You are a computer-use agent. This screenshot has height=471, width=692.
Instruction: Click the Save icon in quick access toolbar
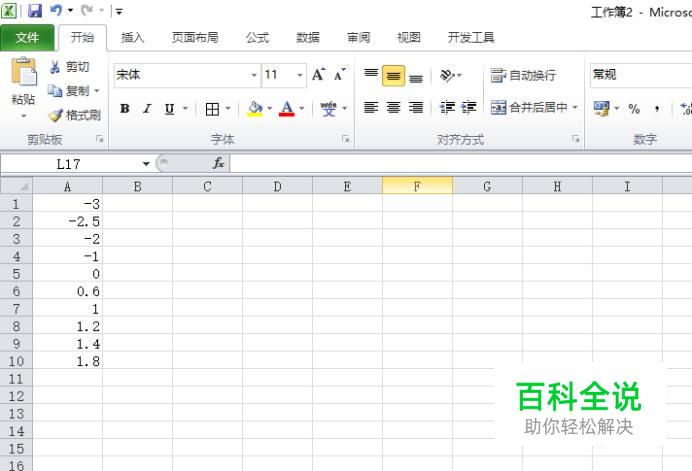click(x=35, y=11)
